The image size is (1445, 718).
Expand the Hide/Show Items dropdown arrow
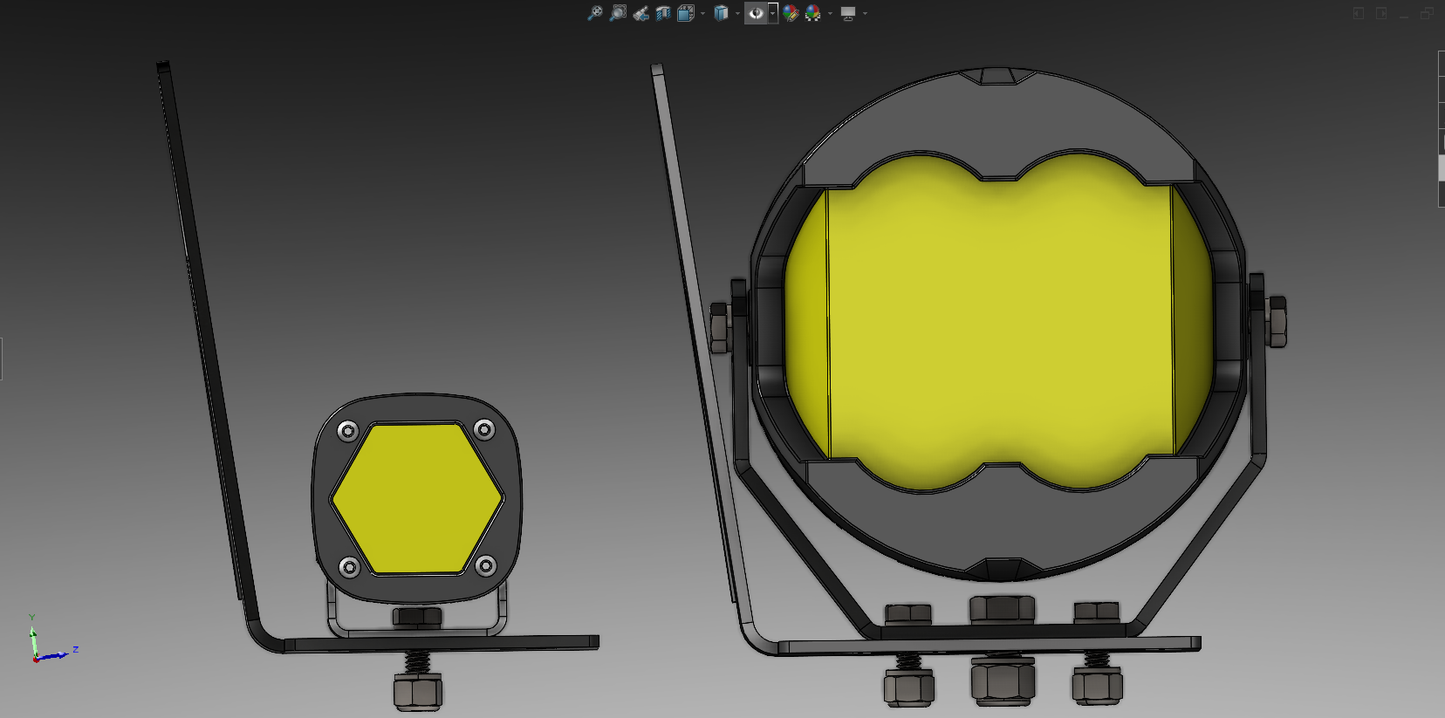pos(773,13)
